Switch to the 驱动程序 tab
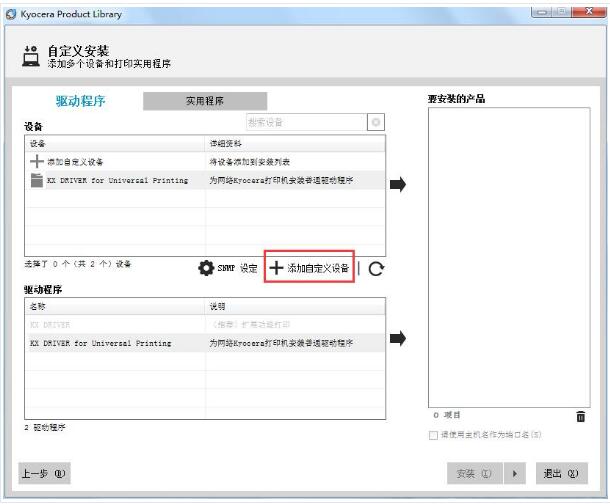The height and width of the screenshot is (504, 610). (x=81, y=101)
